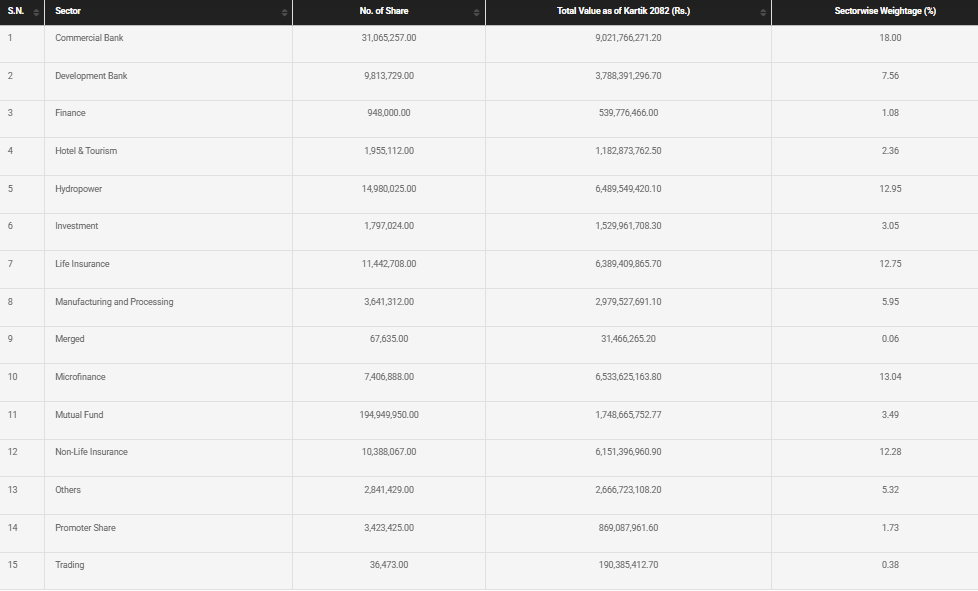
Task: Select the Microfinance sector cell
Action: [x=80, y=377]
